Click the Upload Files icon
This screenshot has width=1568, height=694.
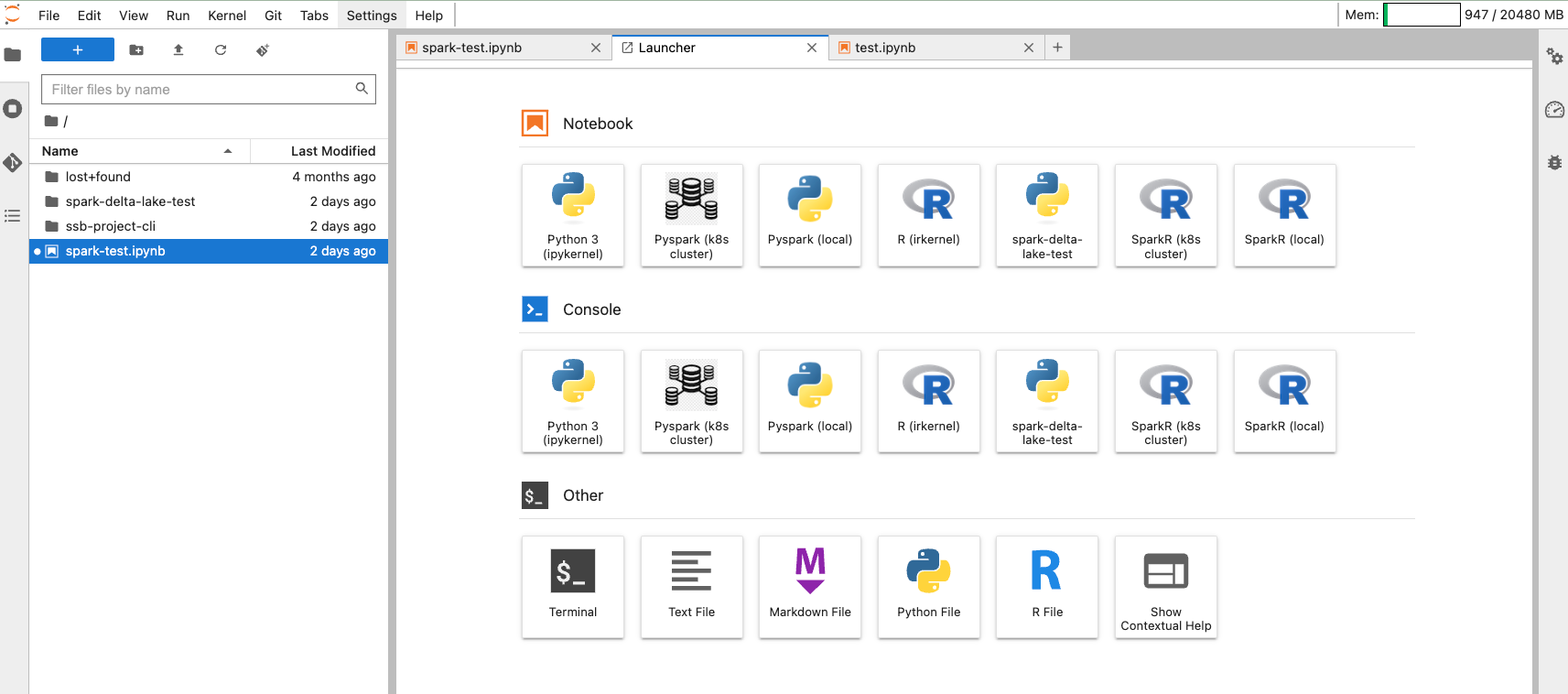point(178,49)
